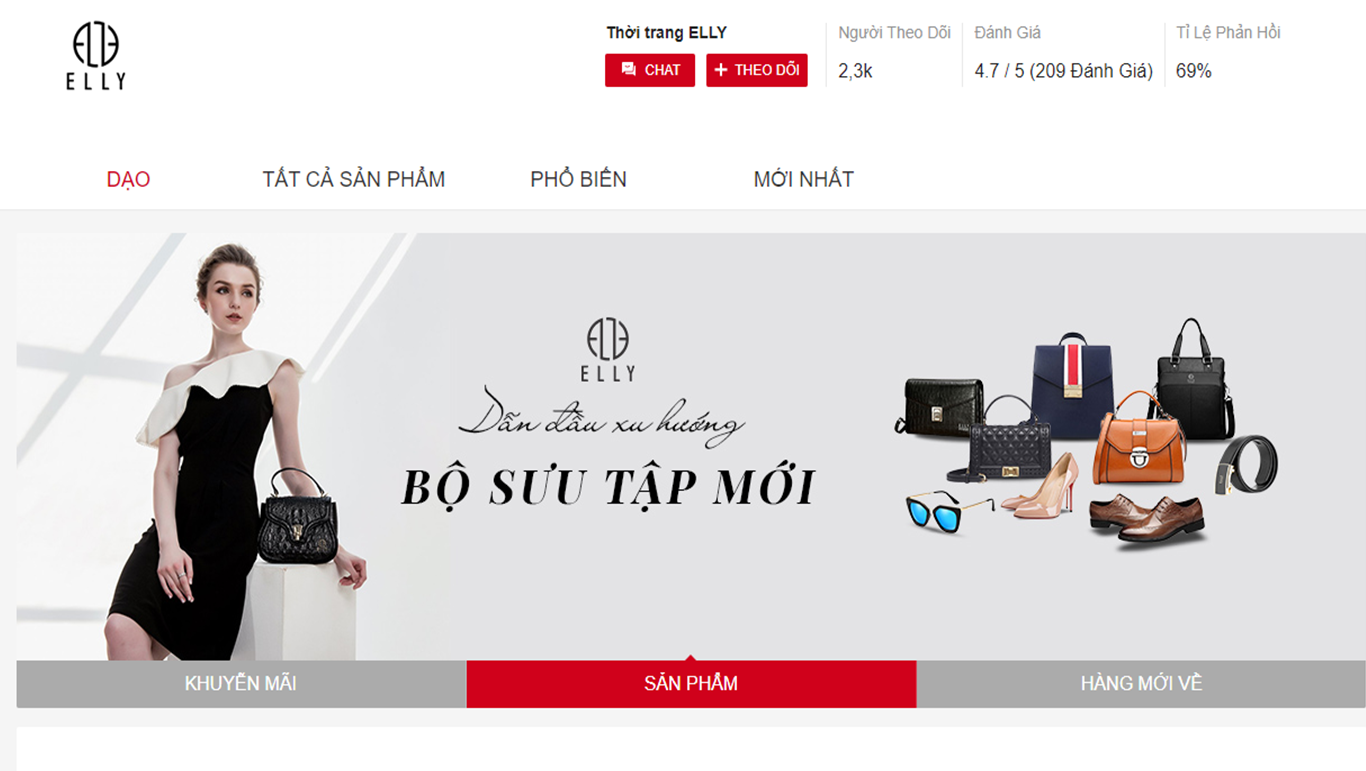Viewport: 1366px width, 771px height.
Task: Select the red SẢN PHẨM section button
Action: tap(691, 684)
